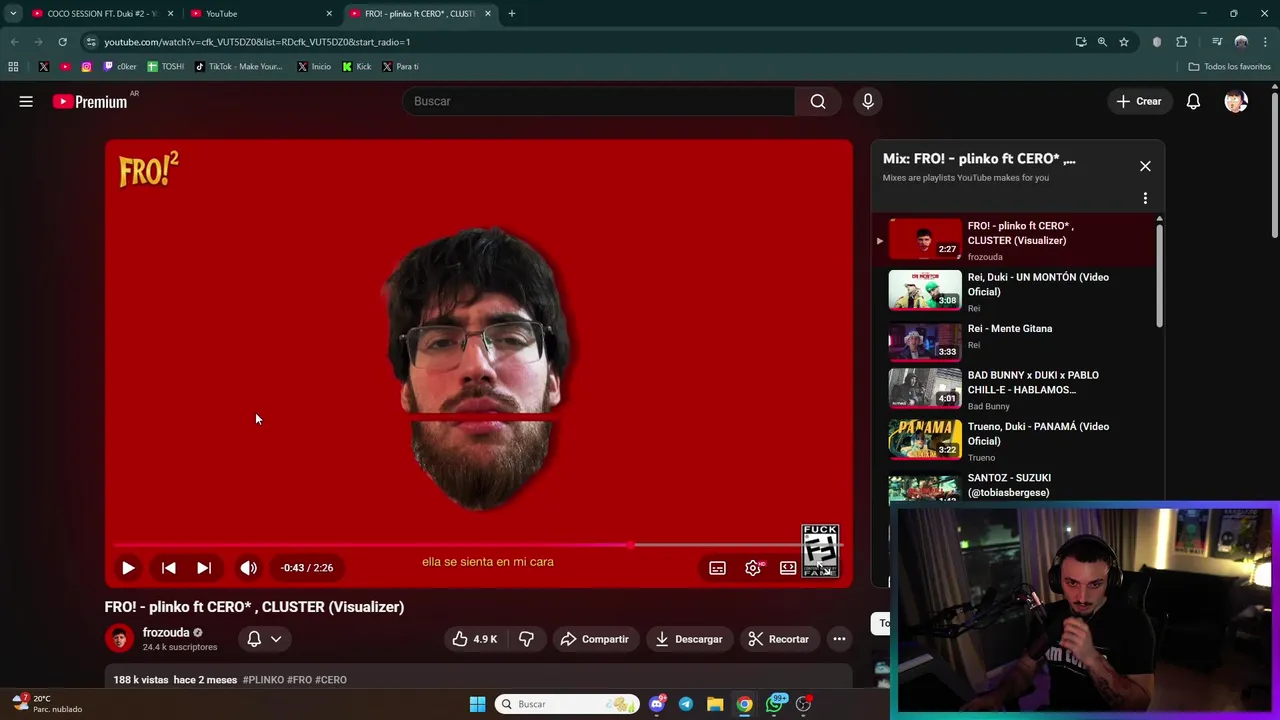The height and width of the screenshot is (720, 1280).
Task: Download the video with Descargar
Action: pyautogui.click(x=689, y=639)
